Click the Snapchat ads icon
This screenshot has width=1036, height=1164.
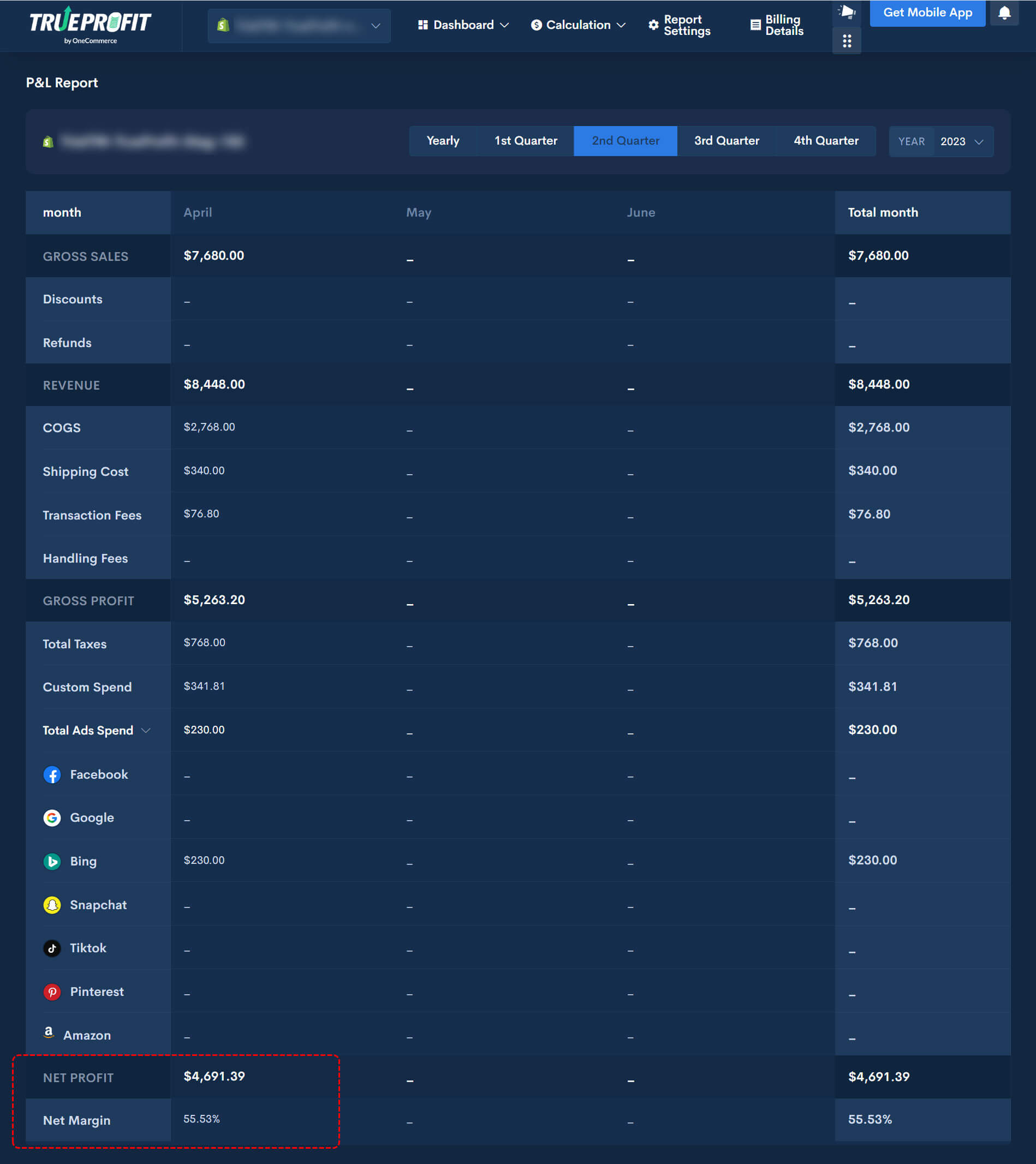(52, 905)
